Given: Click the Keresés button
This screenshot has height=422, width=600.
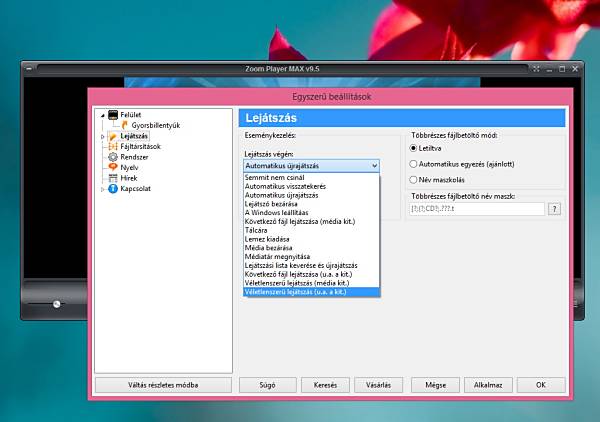Looking at the screenshot, I should (x=325, y=385).
